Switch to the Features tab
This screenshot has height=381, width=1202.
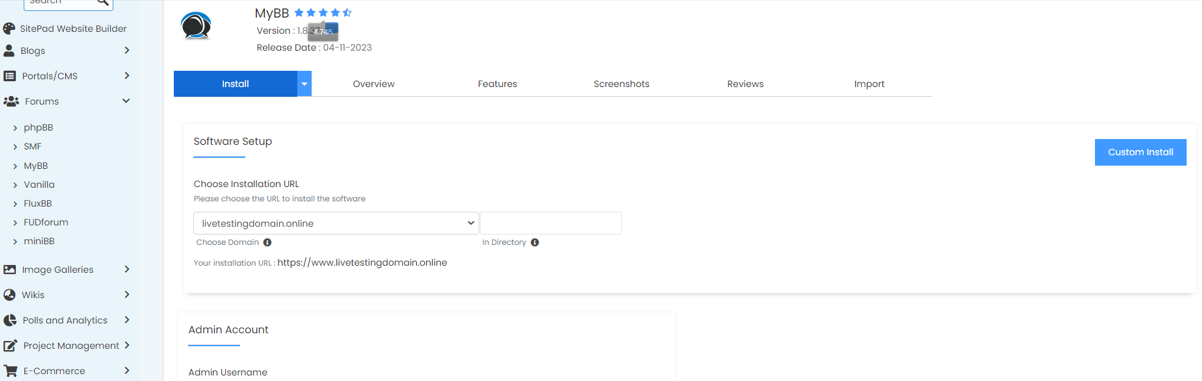(x=497, y=84)
